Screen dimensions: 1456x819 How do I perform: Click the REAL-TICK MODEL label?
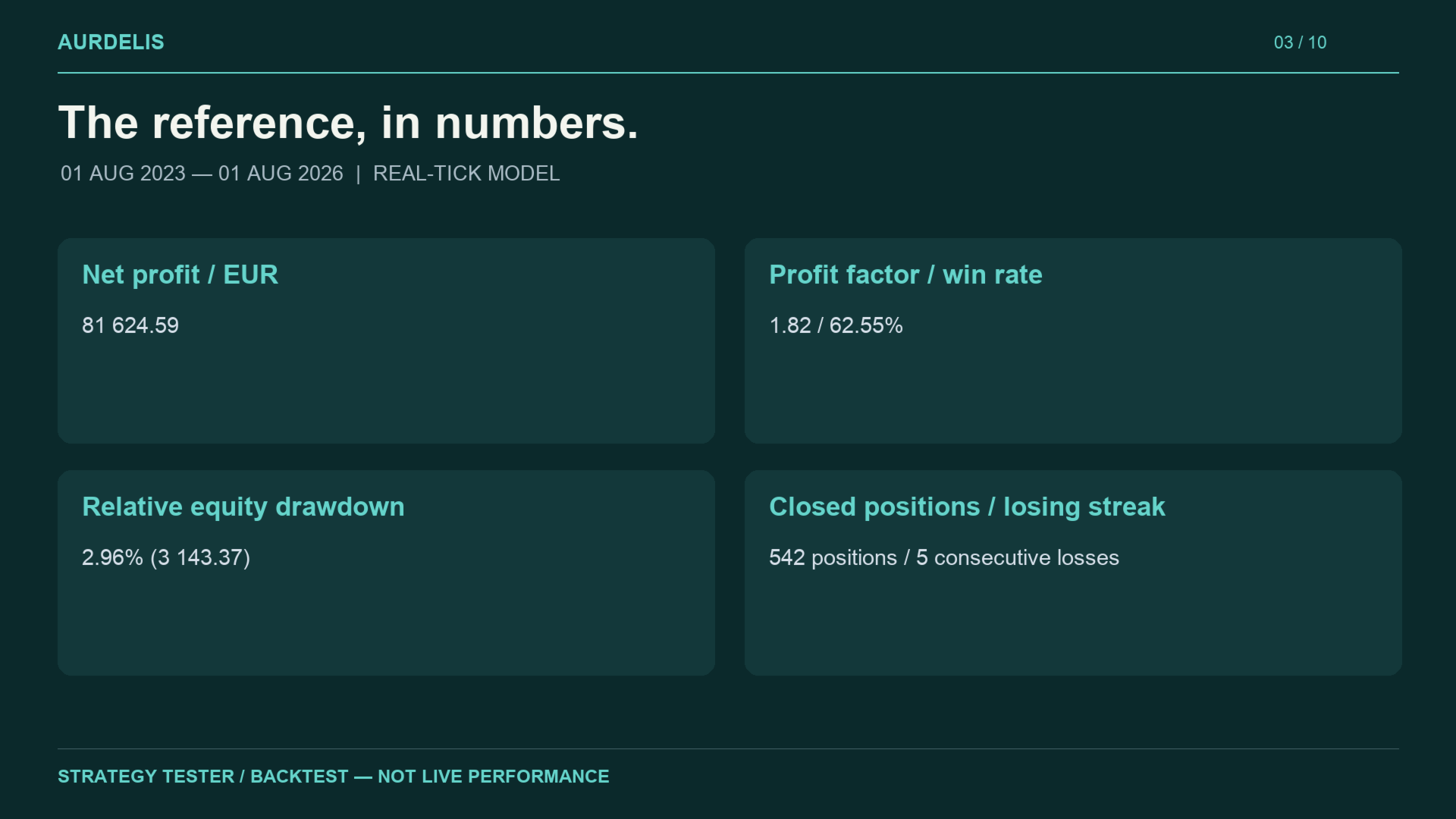(466, 174)
